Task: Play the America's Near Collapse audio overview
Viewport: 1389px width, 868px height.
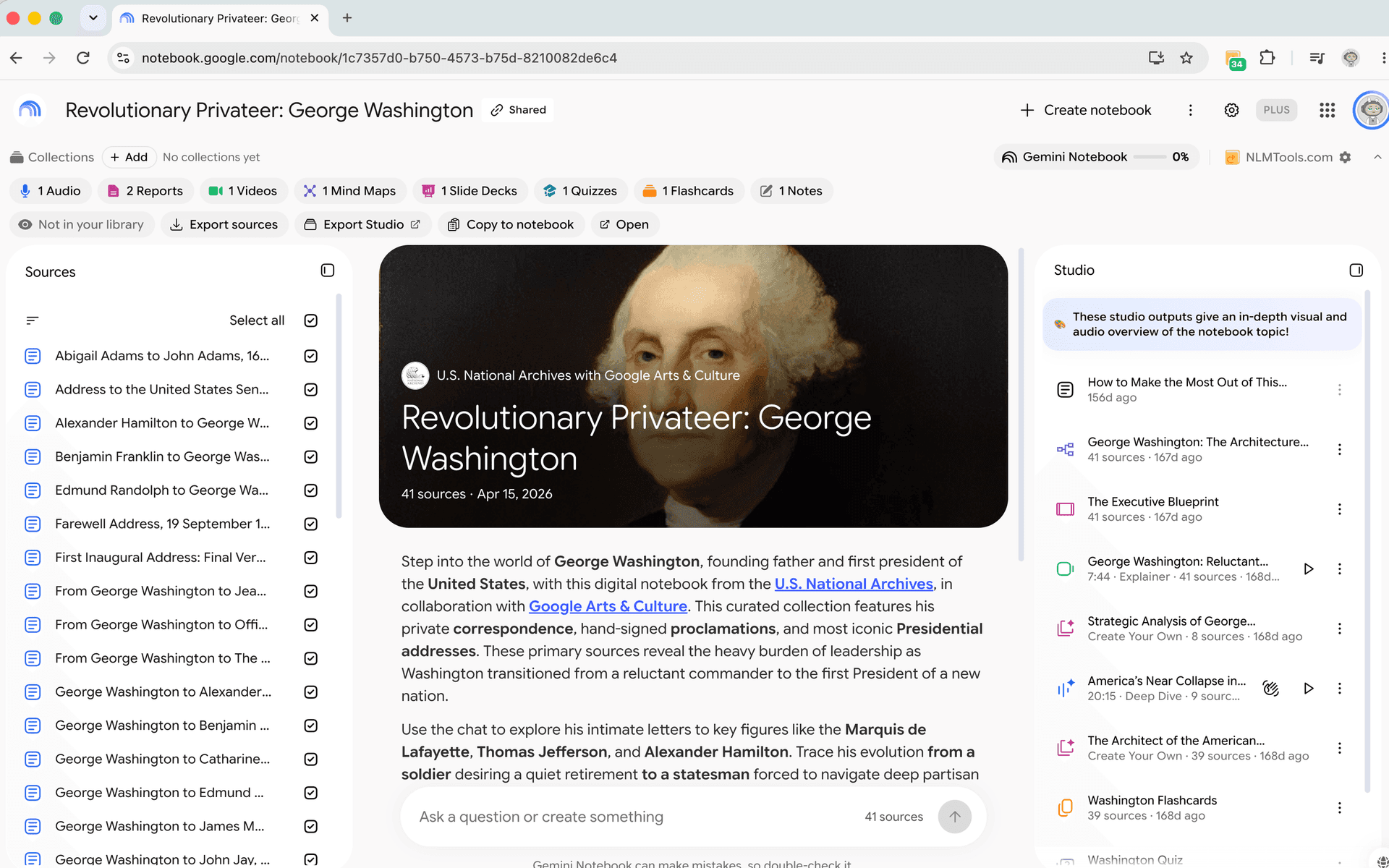Action: (x=1309, y=689)
